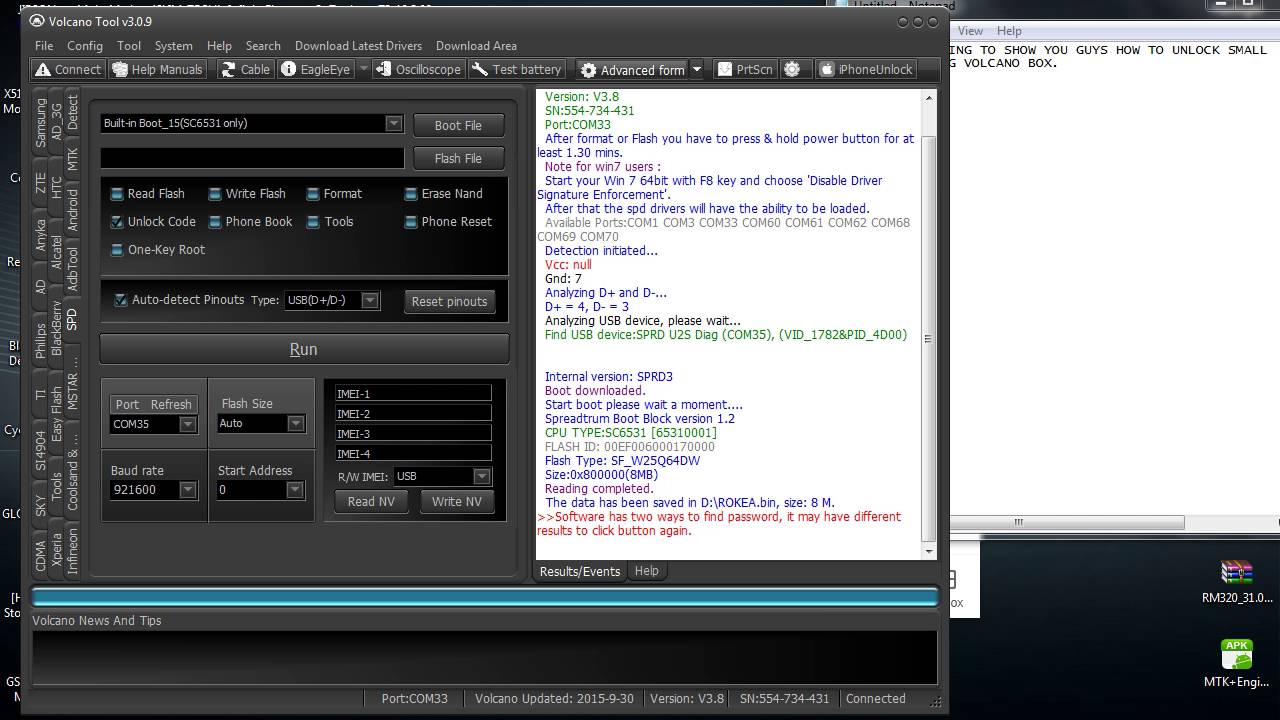Image resolution: width=1280 pixels, height=720 pixels.
Task: Open the Start Address dropdown
Action: coord(294,490)
